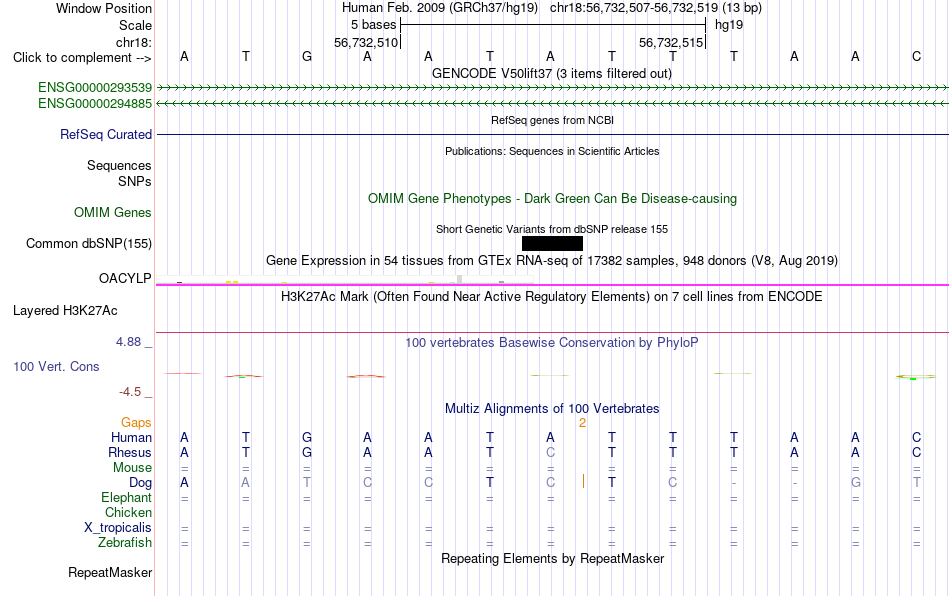Click the Sequences track label
Viewport: 950px width, 596px height.
pos(119,165)
